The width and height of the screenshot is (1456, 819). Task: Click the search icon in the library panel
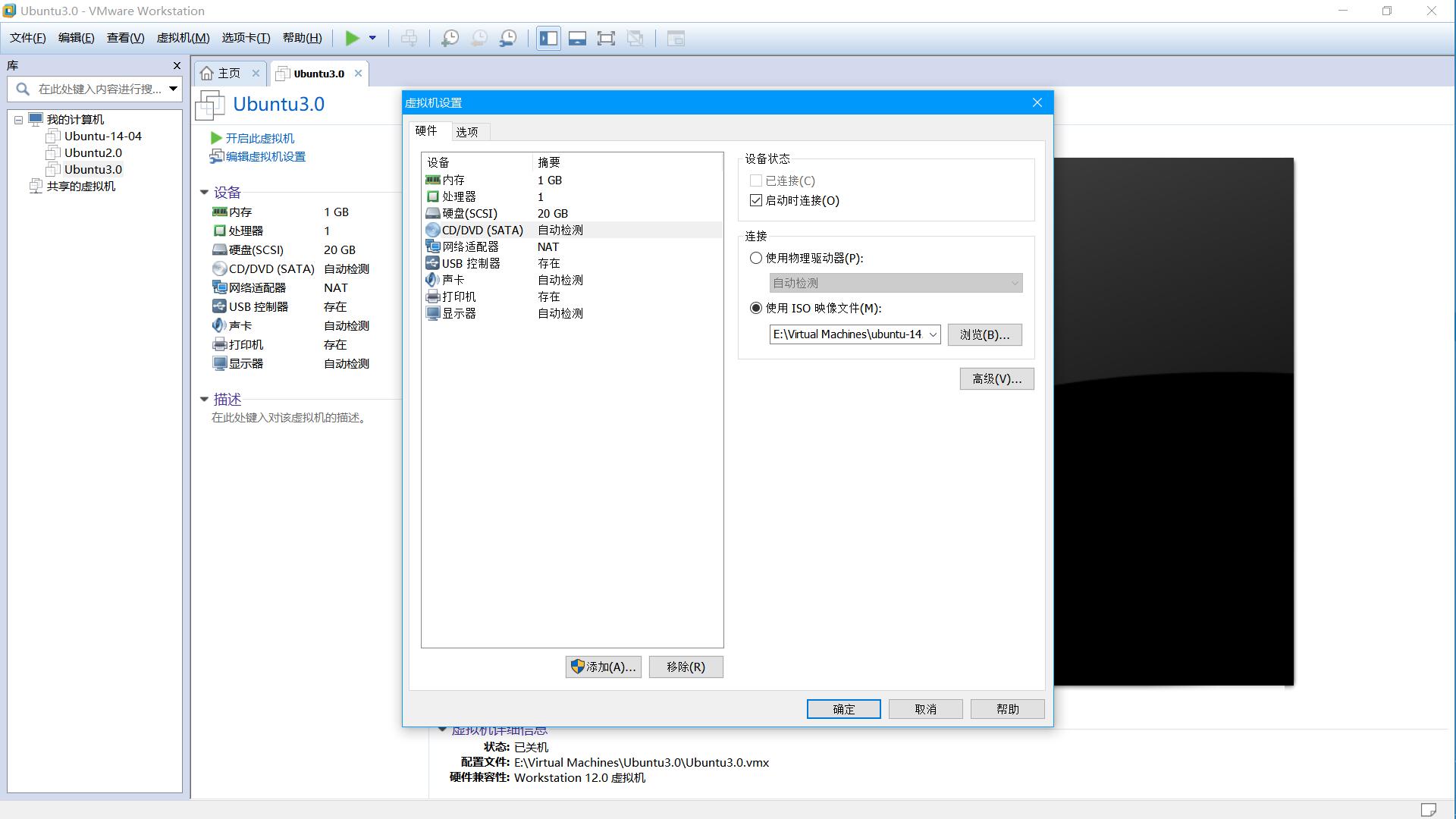[x=22, y=89]
